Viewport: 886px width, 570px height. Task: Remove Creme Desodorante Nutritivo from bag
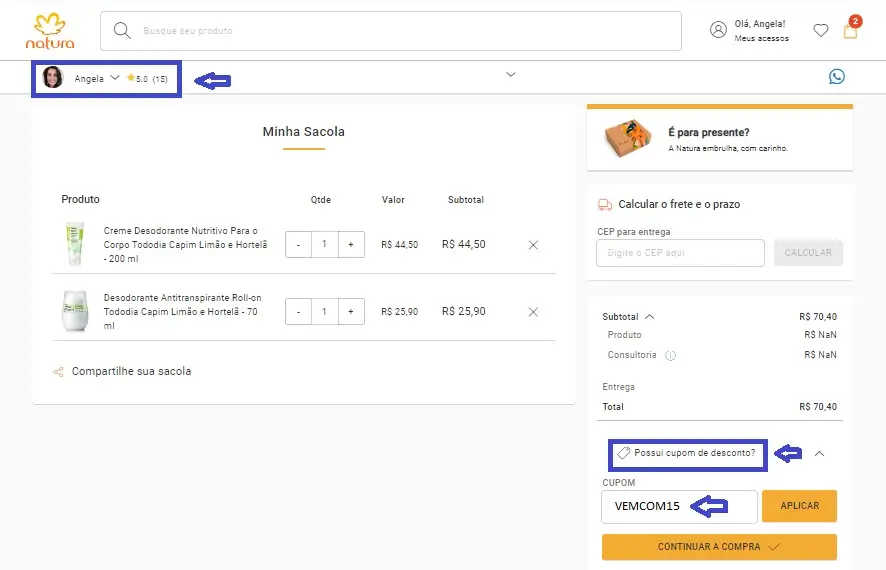pyautogui.click(x=533, y=245)
